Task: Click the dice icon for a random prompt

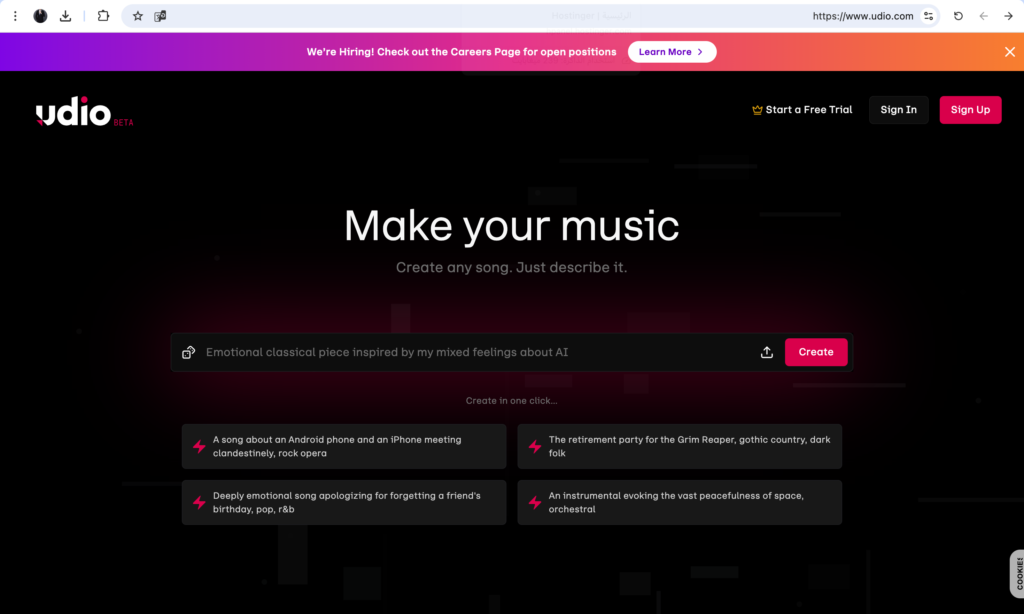Action: click(188, 352)
